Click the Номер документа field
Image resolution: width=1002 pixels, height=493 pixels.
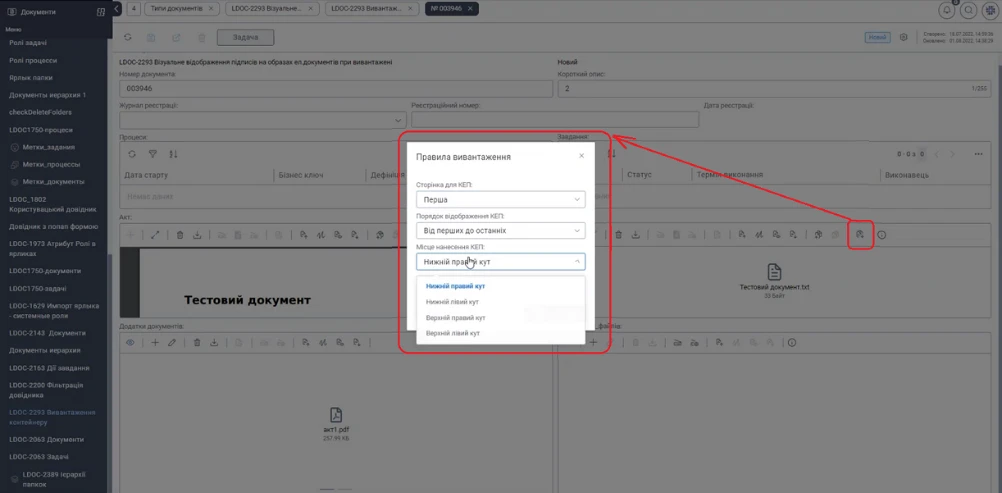(x=335, y=89)
